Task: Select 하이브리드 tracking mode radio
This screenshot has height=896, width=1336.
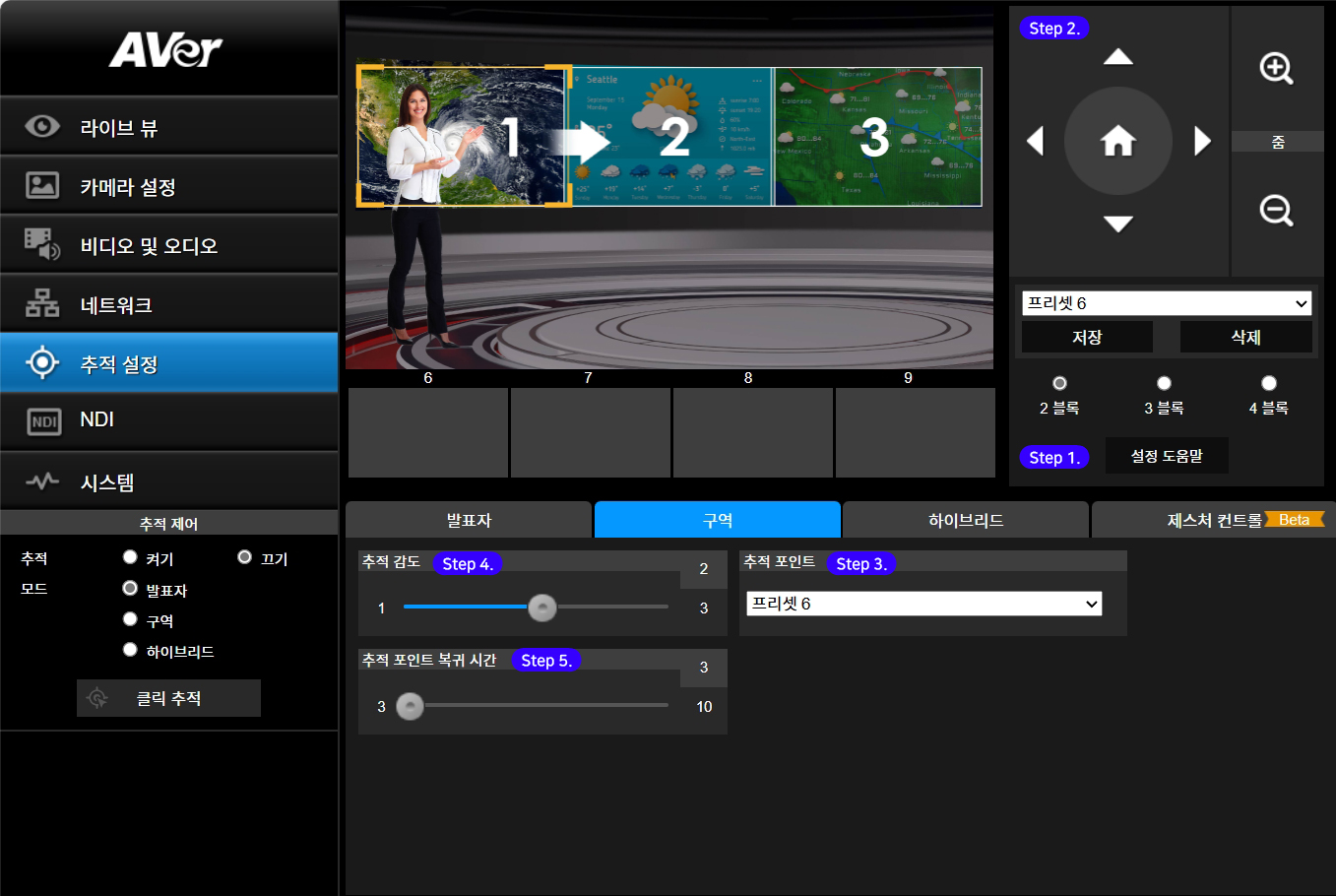Action: [130, 650]
